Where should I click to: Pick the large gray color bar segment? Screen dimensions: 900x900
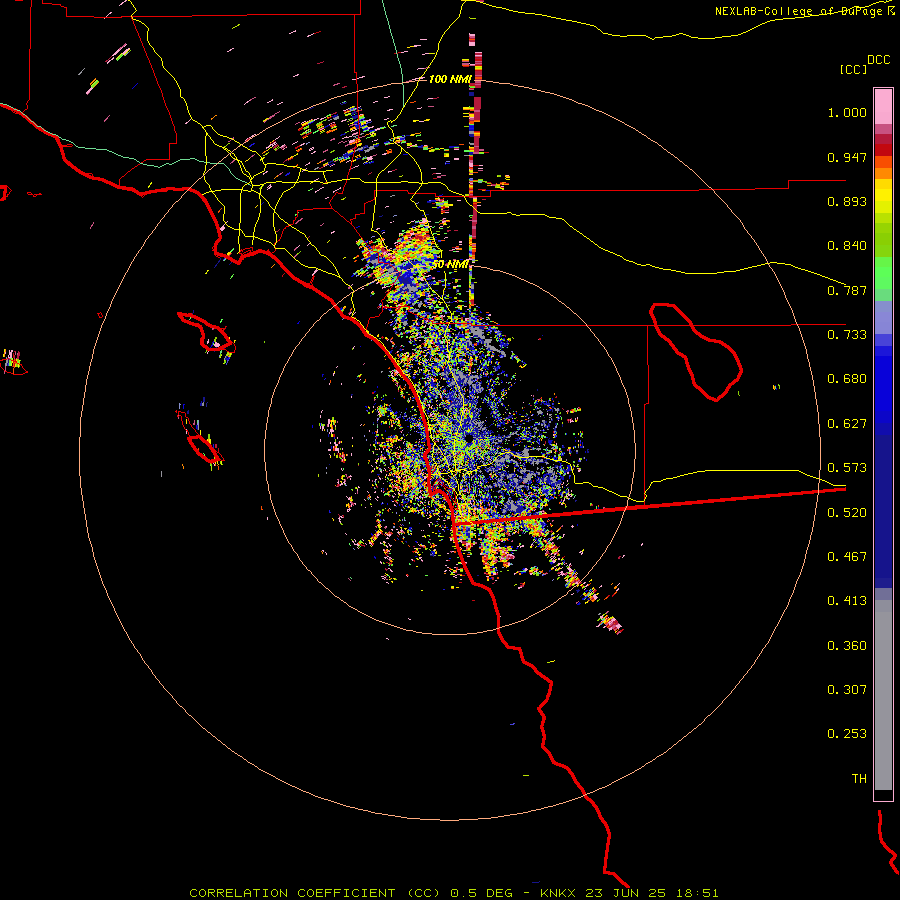tap(883, 695)
